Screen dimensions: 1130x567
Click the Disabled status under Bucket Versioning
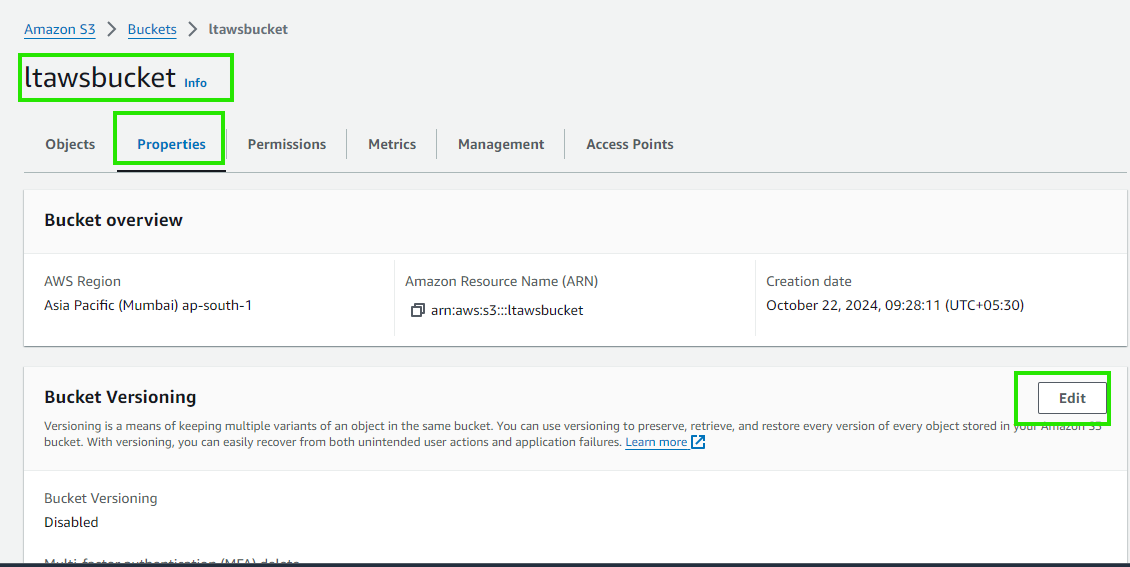[71, 522]
